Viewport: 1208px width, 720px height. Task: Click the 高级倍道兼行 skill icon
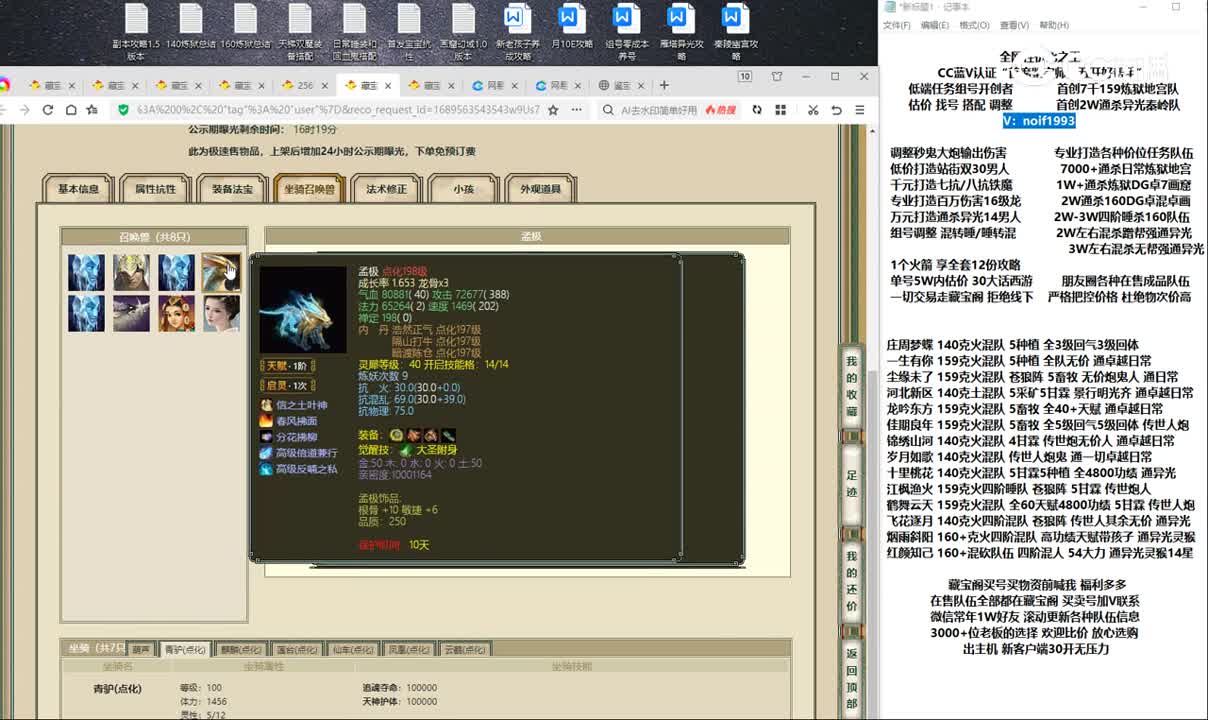266,453
